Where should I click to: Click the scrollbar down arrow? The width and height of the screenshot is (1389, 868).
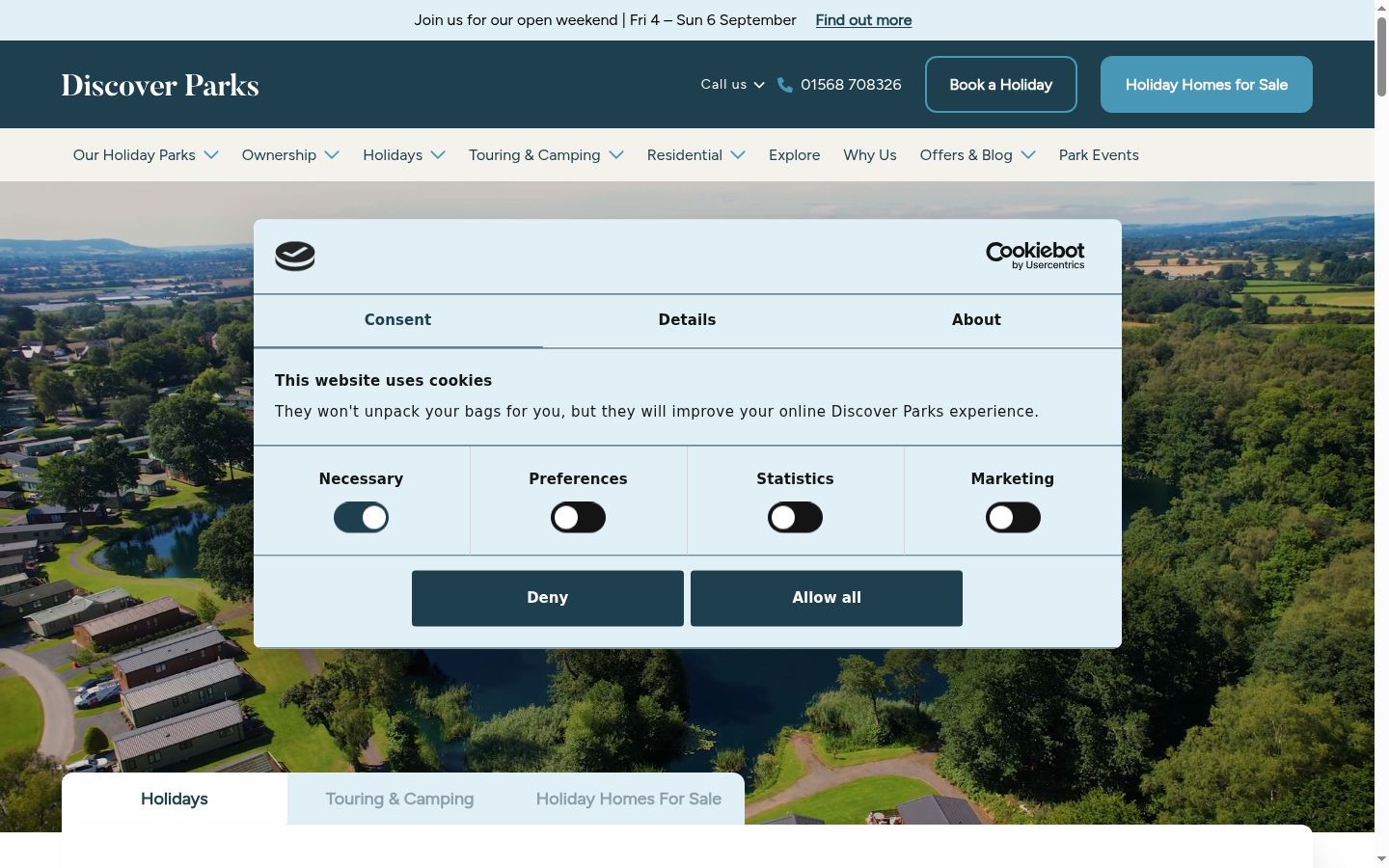tap(1381, 859)
